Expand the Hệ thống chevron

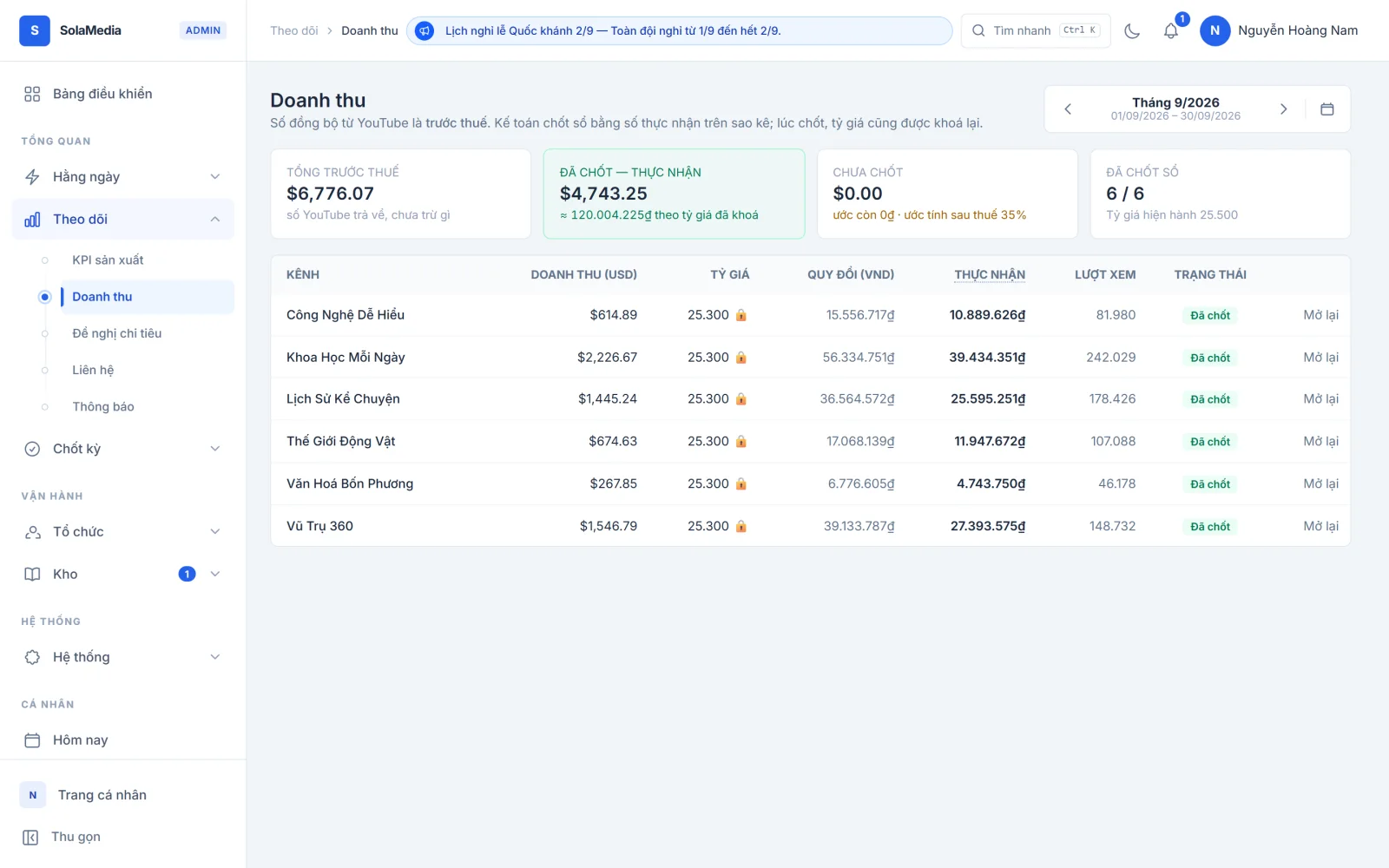coord(215,657)
